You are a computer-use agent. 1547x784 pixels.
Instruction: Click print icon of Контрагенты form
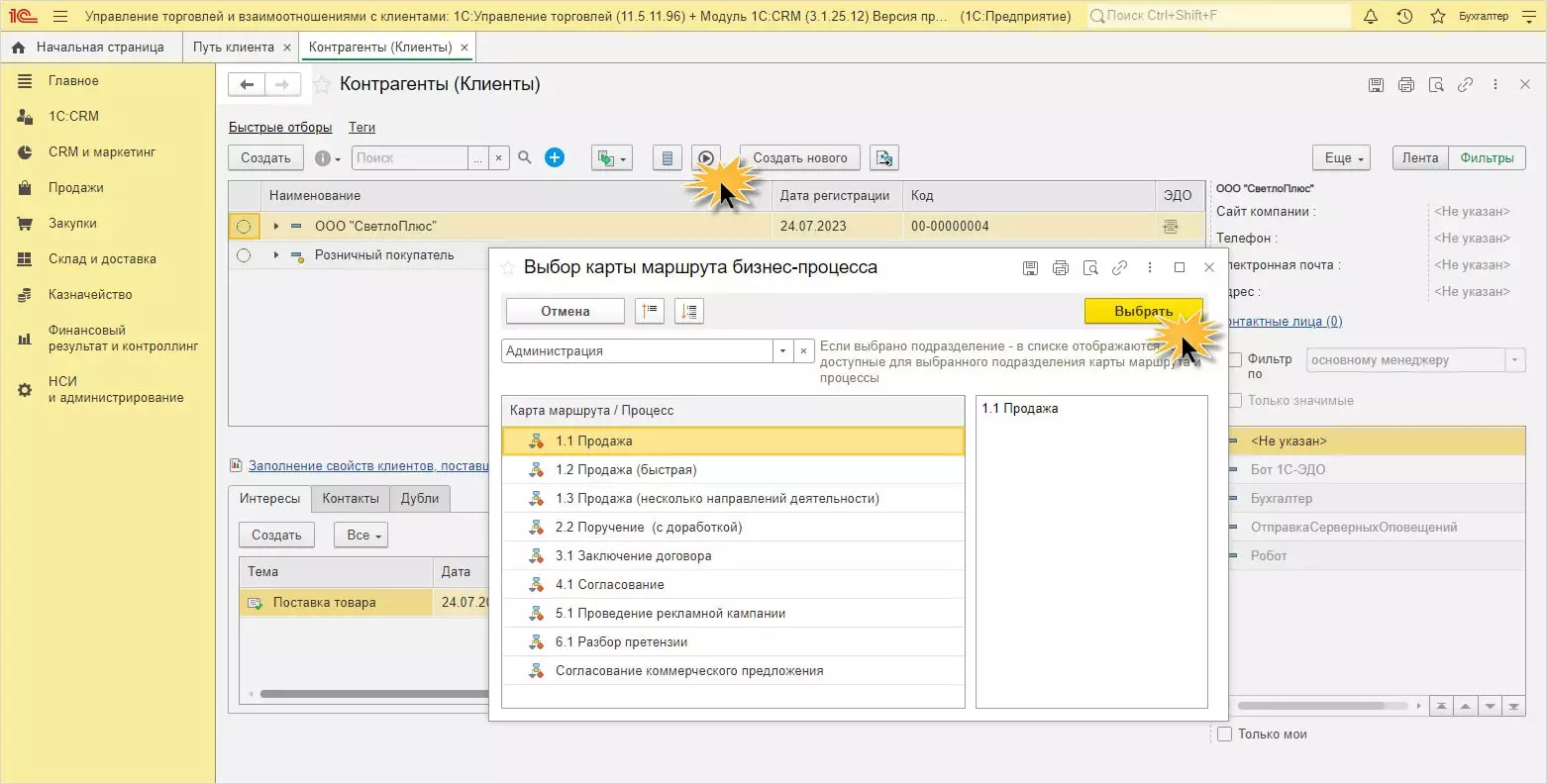(1406, 85)
